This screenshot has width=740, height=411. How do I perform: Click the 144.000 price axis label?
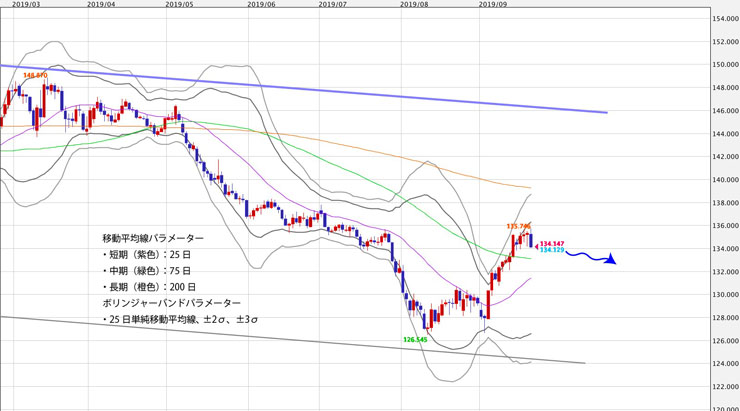[x=726, y=134]
